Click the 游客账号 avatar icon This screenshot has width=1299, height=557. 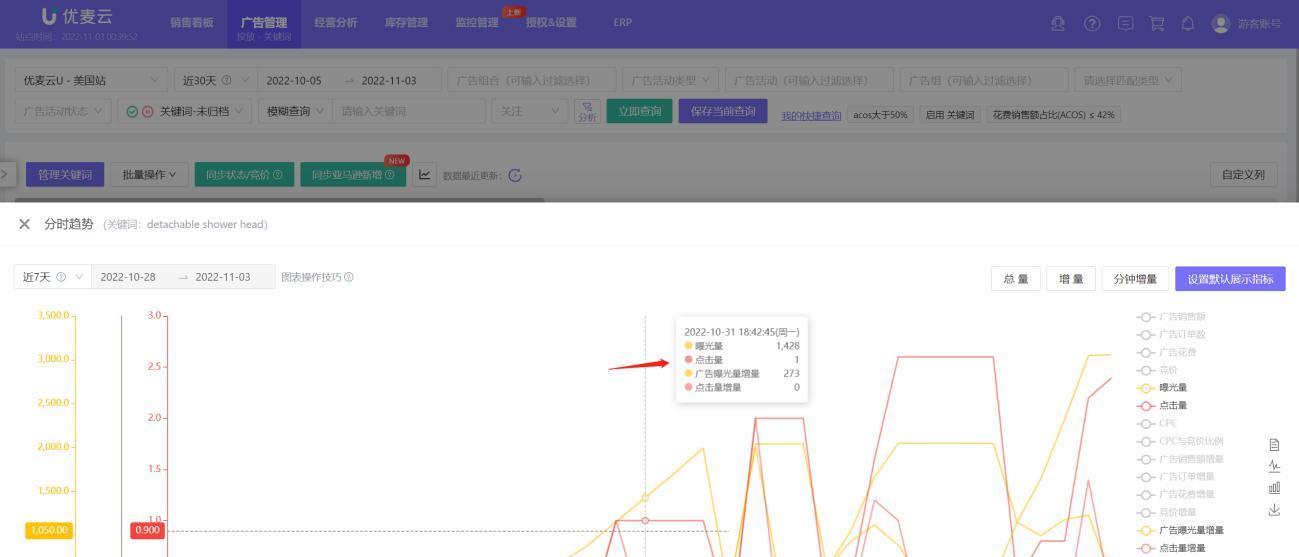coord(1220,23)
